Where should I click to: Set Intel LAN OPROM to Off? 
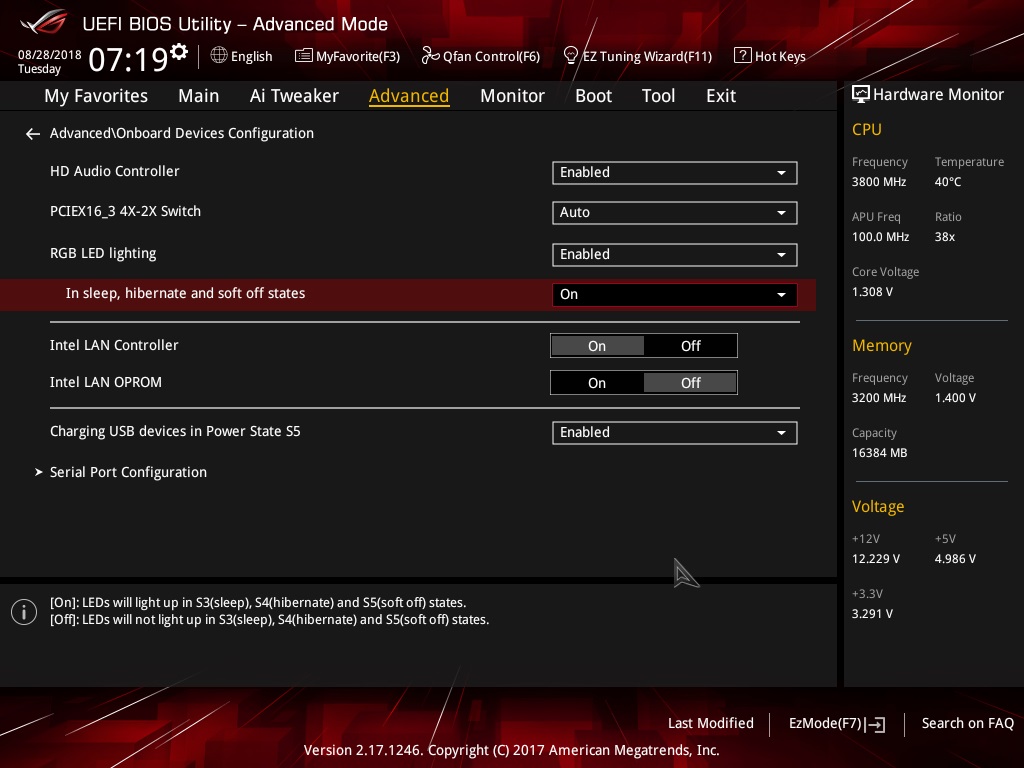(x=690, y=383)
